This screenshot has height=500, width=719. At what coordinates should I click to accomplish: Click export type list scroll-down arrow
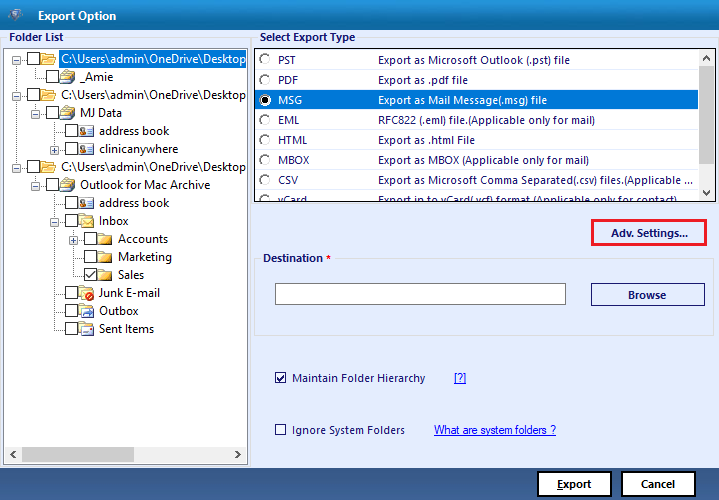point(706,193)
